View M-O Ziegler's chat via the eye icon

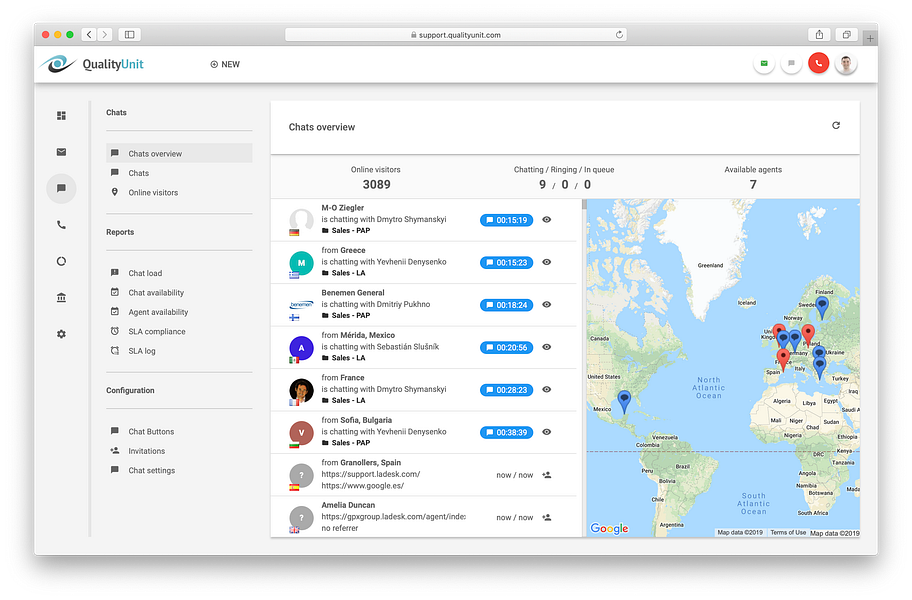546,220
